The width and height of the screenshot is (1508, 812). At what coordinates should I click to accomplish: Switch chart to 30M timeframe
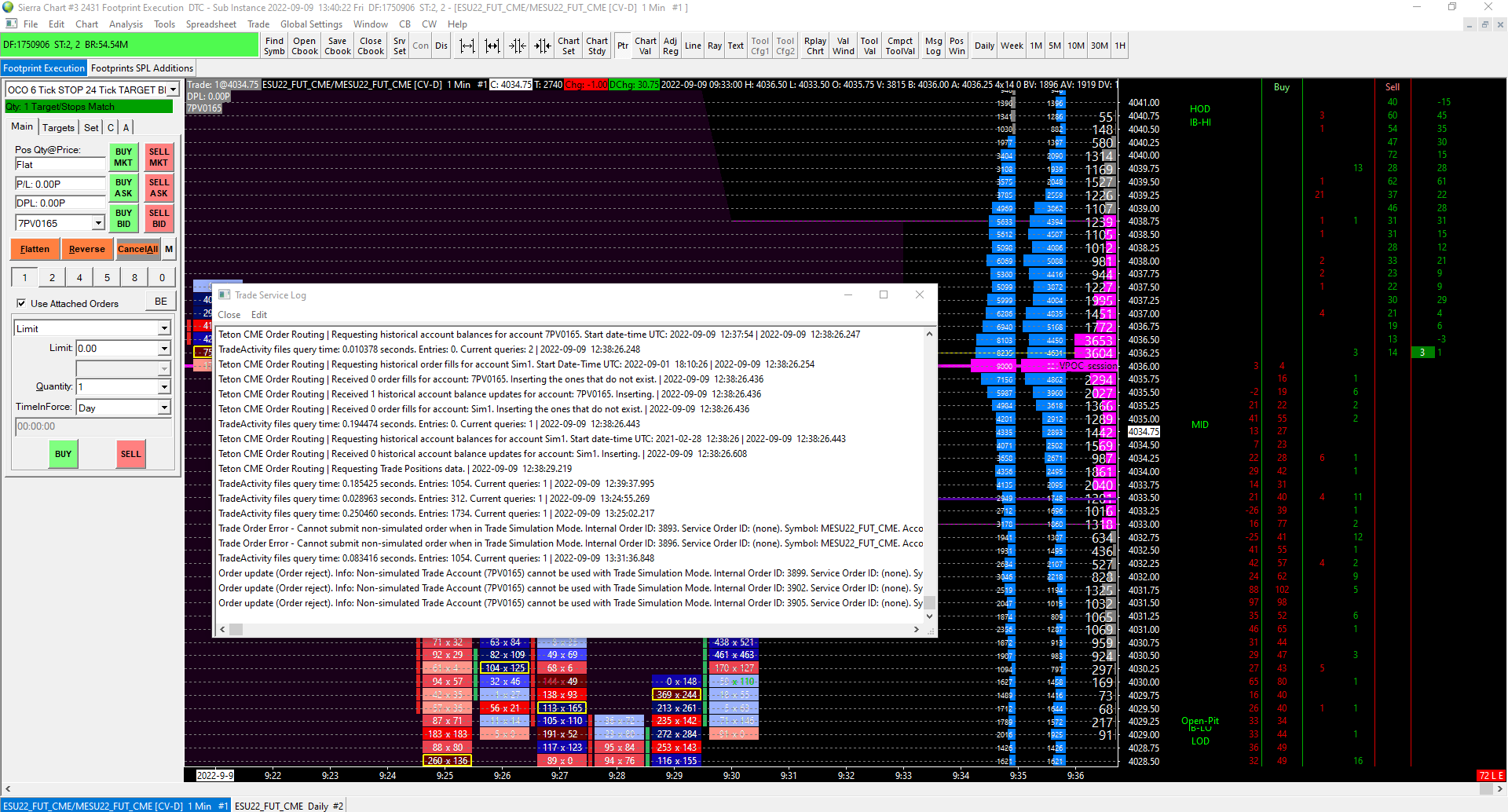point(1100,46)
